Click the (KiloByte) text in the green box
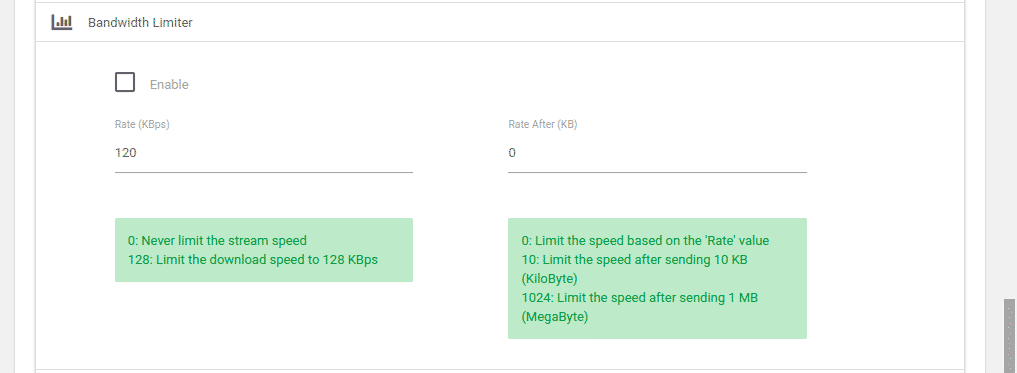1017x373 pixels. [x=549, y=279]
